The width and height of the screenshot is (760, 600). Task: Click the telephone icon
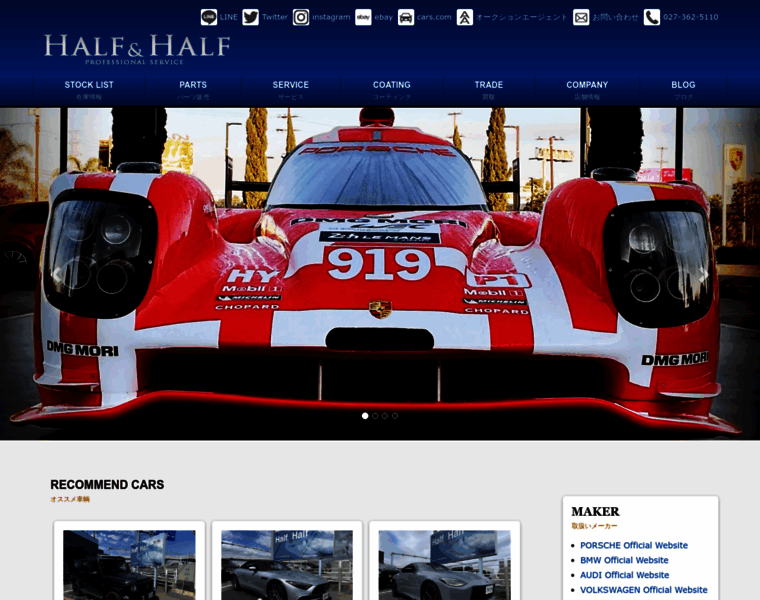pyautogui.click(x=652, y=17)
